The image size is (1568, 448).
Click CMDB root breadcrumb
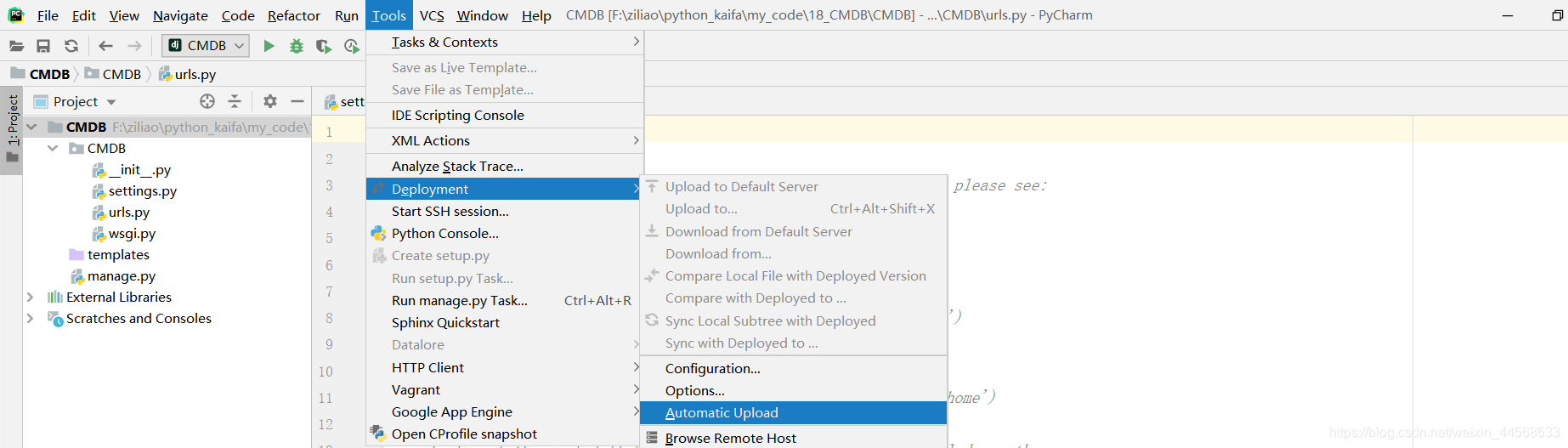(x=40, y=74)
